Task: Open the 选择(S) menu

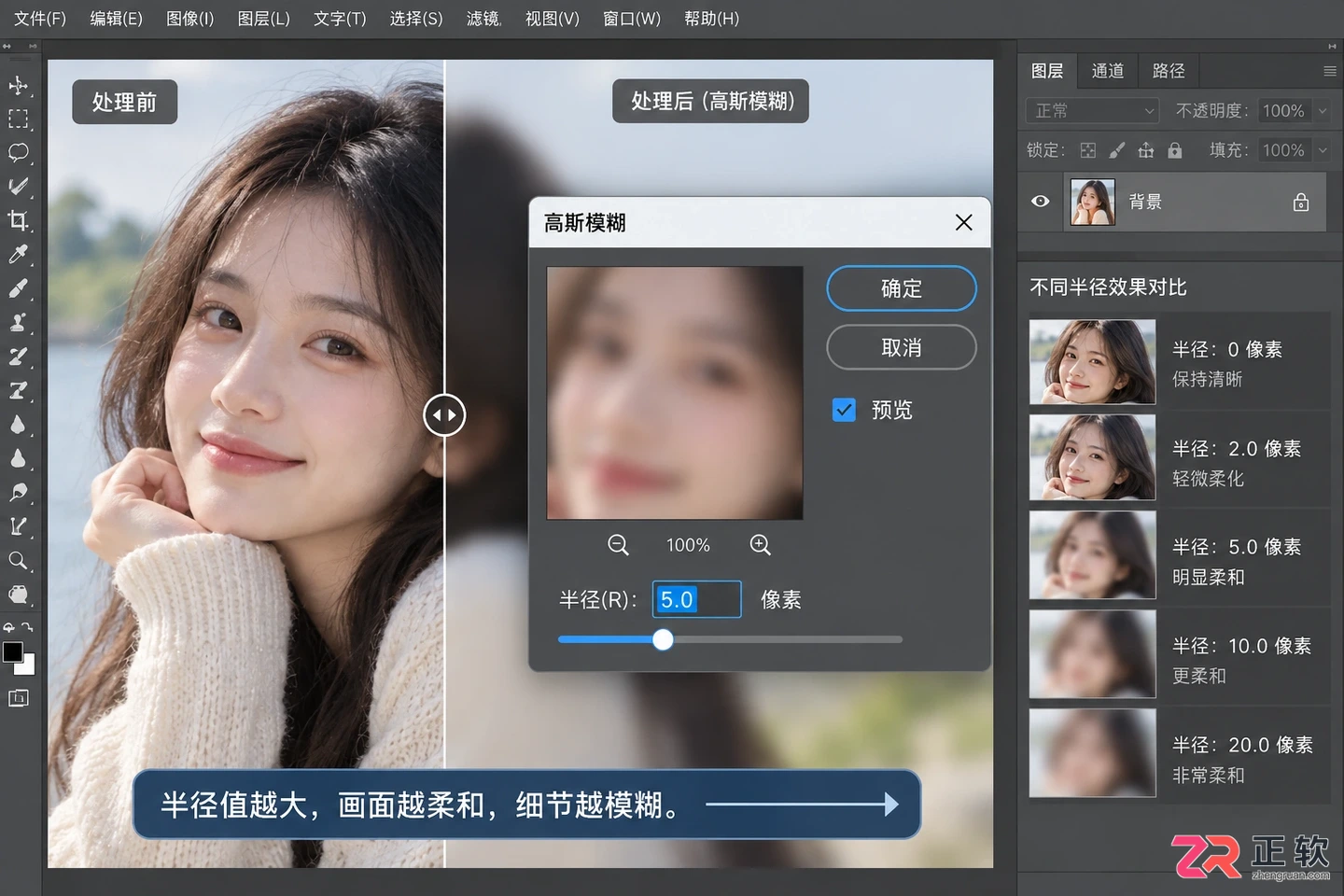Action: (x=416, y=19)
